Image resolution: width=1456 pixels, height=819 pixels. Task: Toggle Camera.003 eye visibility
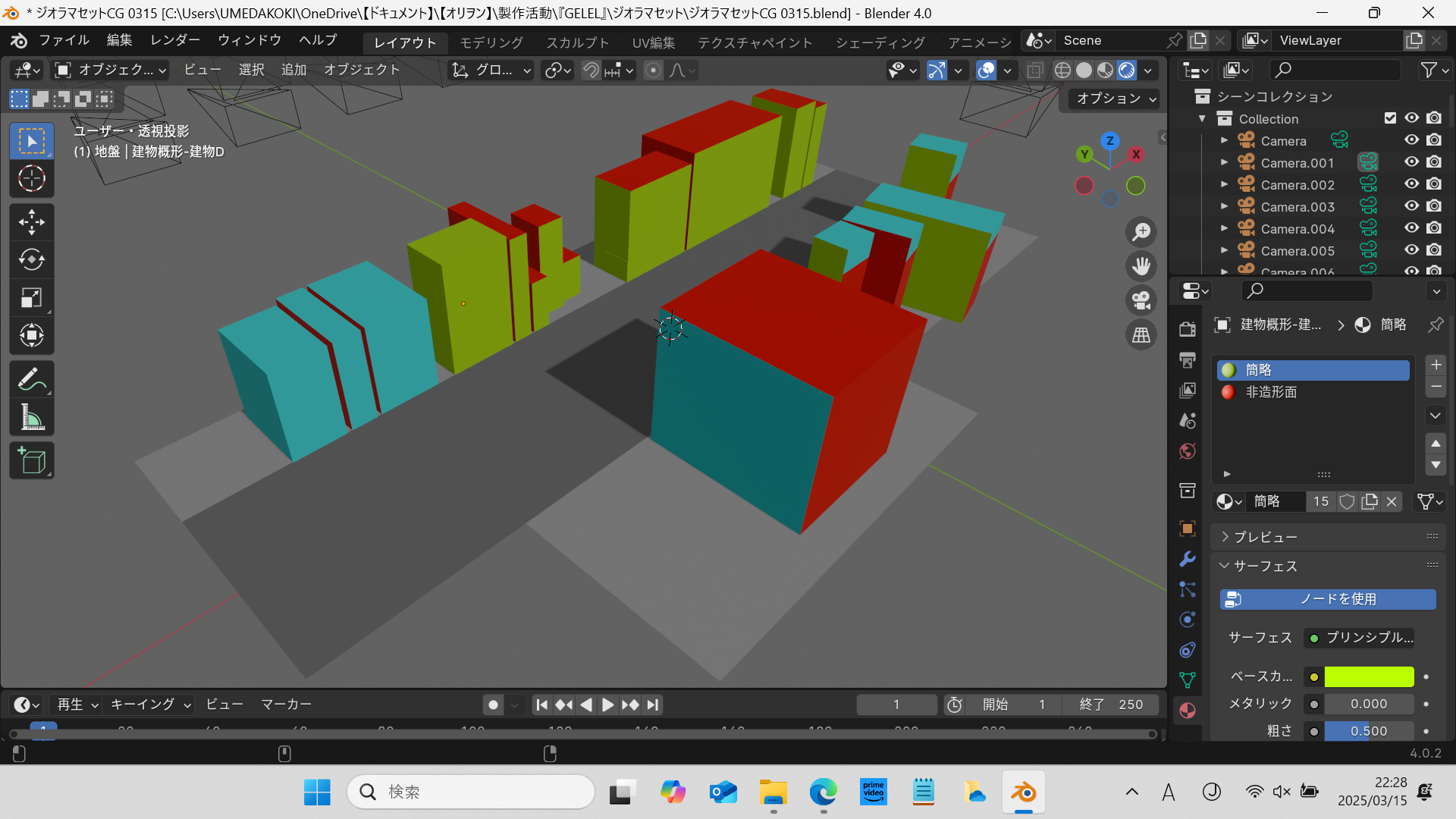pos(1411,206)
